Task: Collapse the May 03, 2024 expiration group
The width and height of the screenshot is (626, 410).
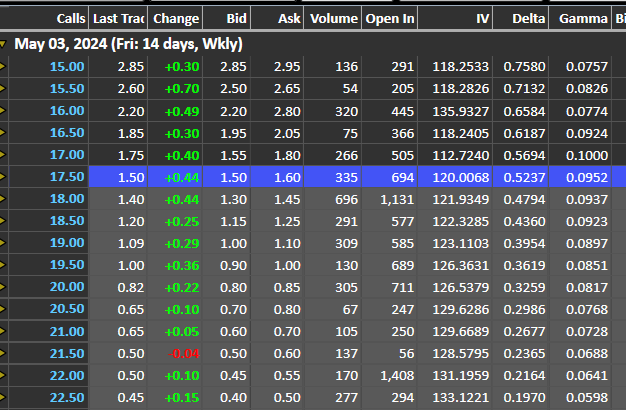Action: (x=3, y=44)
